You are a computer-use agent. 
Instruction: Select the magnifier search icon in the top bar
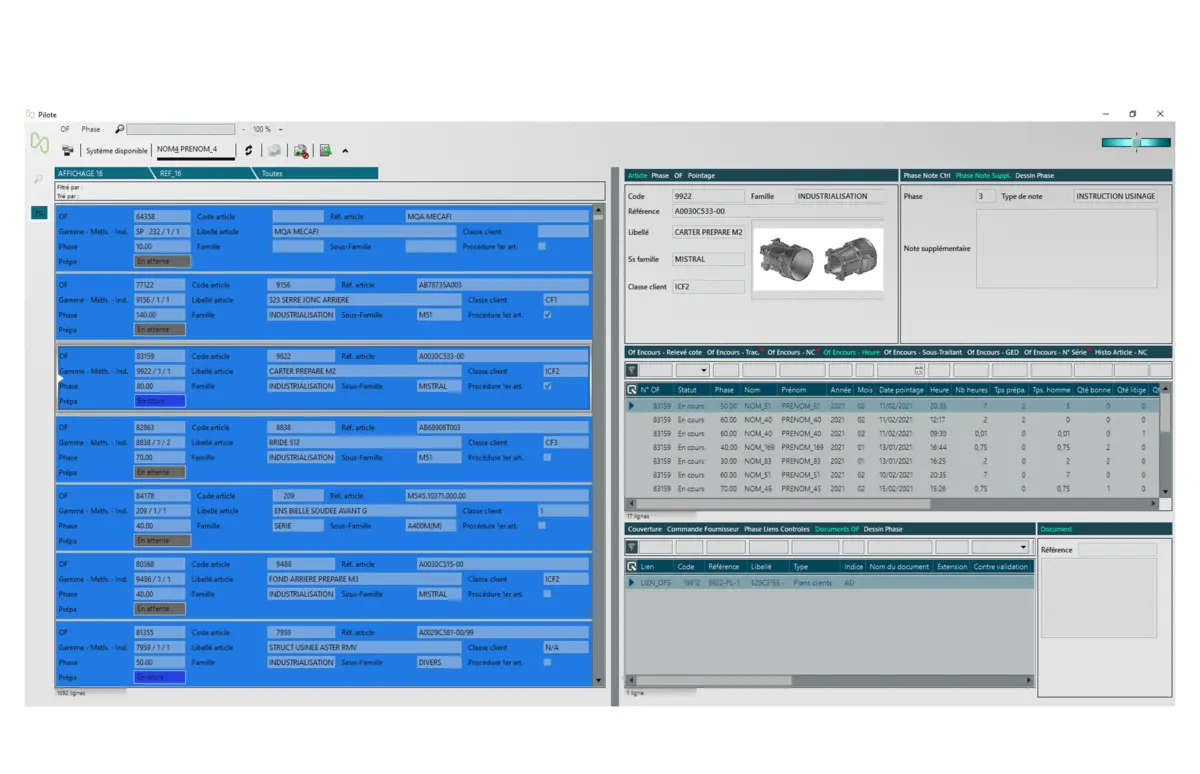tap(118, 128)
